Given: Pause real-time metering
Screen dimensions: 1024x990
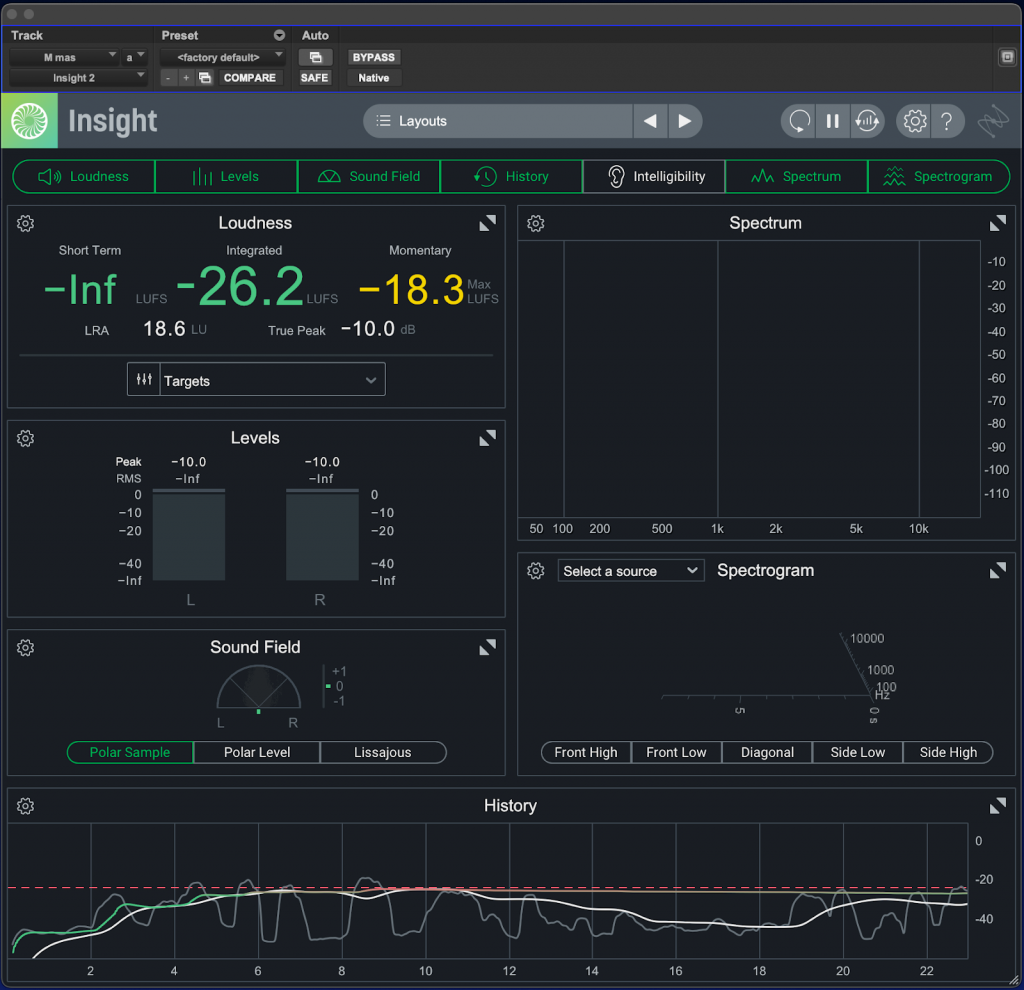Looking at the screenshot, I should pyautogui.click(x=833, y=120).
